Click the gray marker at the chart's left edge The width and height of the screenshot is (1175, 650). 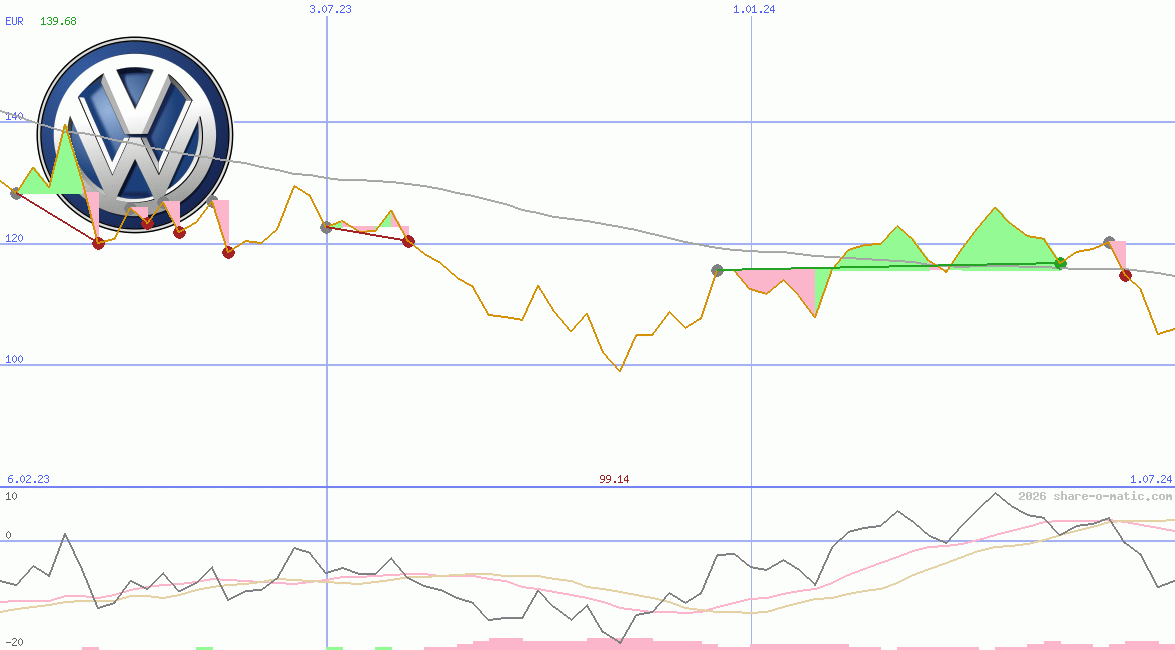click(x=16, y=193)
